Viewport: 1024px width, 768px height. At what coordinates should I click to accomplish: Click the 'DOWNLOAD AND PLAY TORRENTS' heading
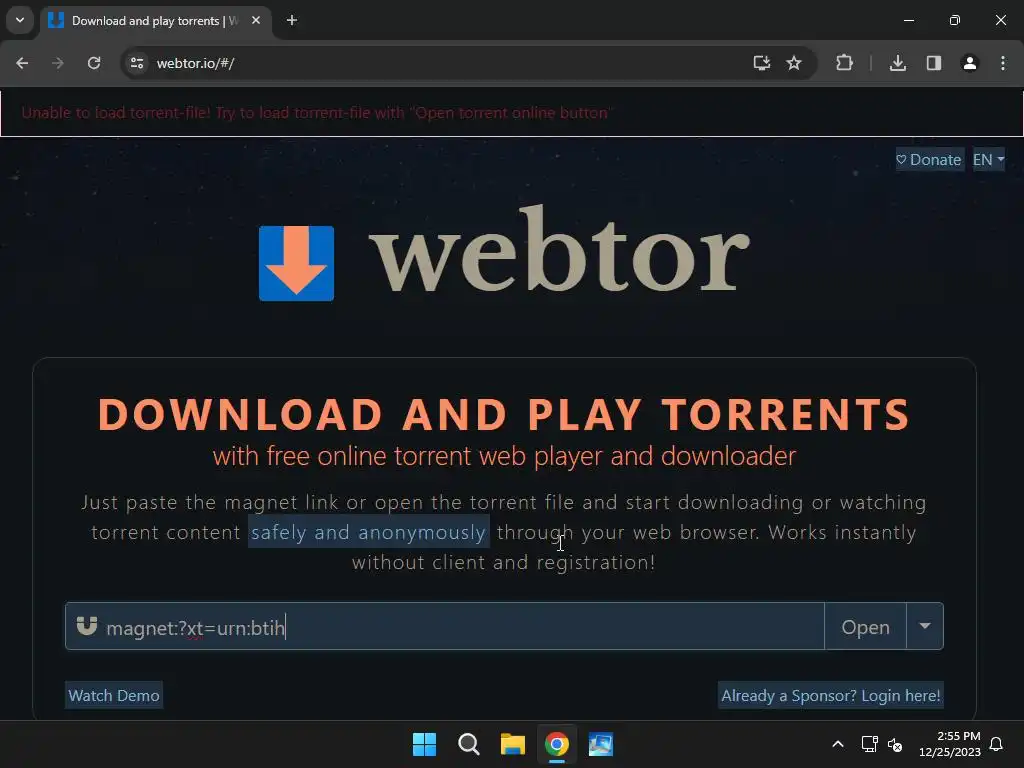[504, 414]
